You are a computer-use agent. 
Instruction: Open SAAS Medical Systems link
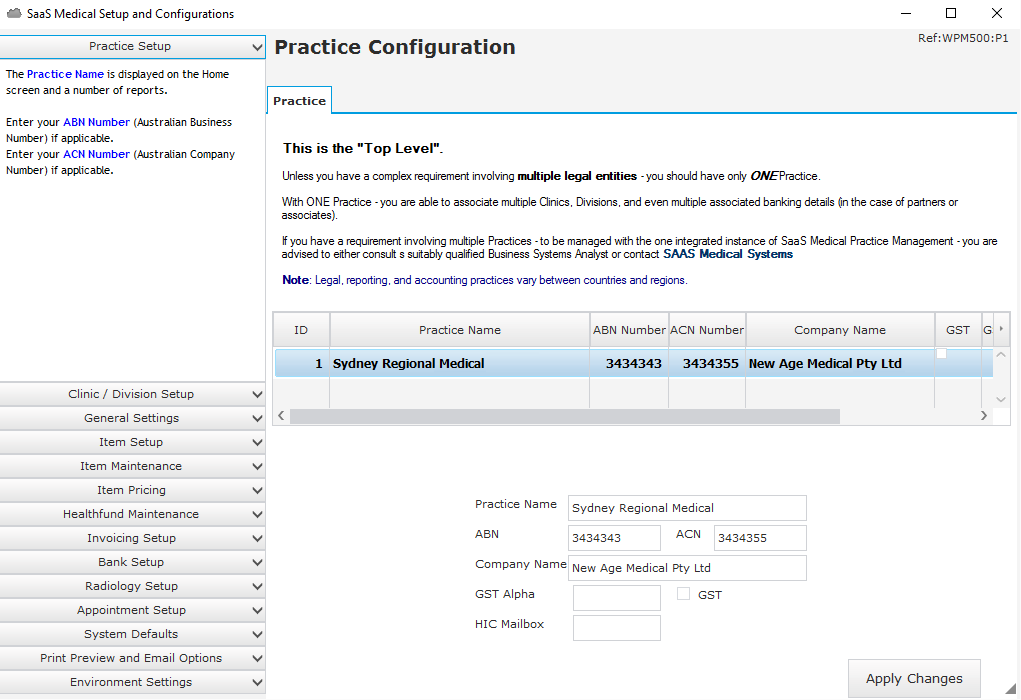[728, 254]
